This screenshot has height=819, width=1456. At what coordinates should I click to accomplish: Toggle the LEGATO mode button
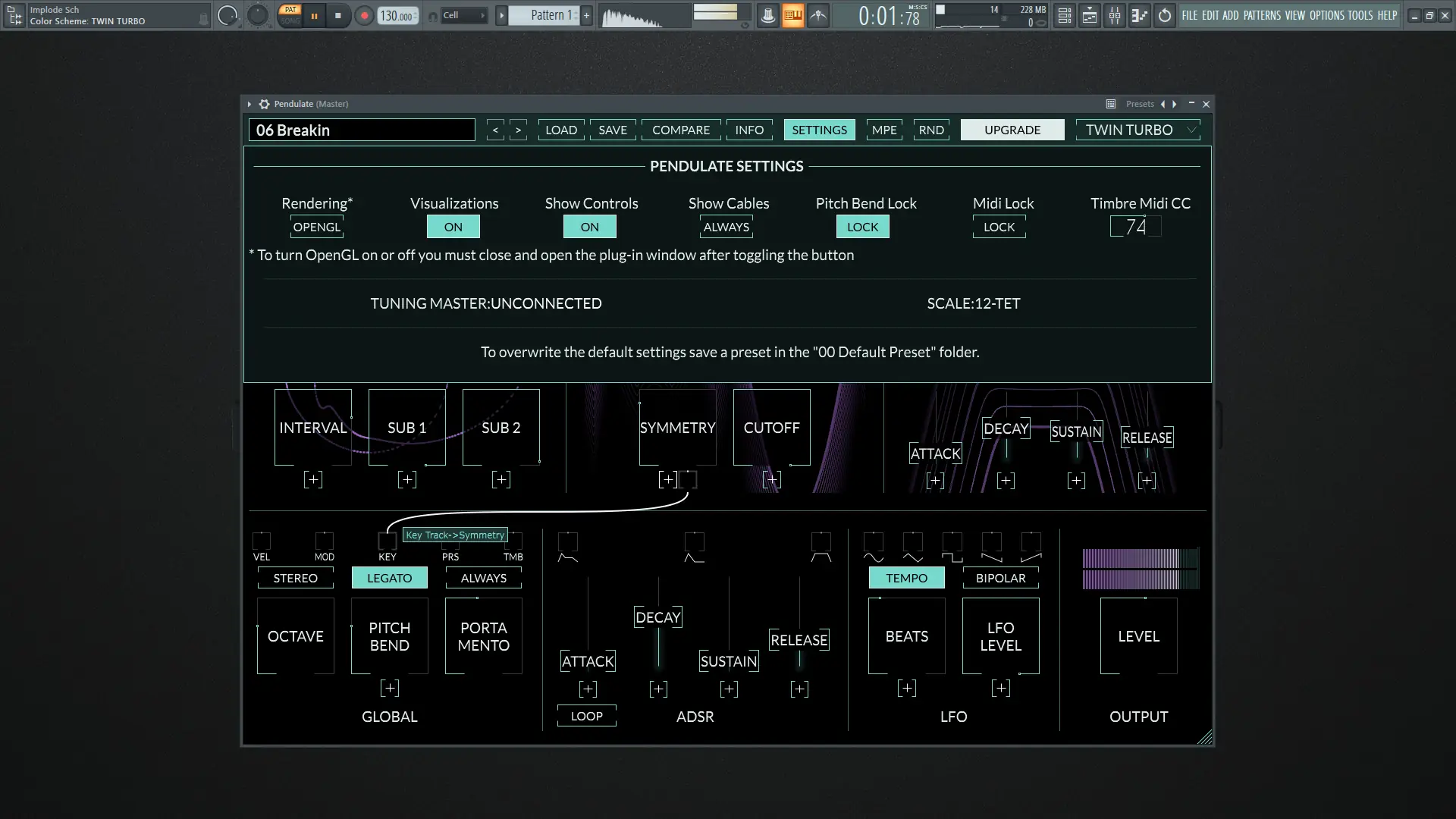click(389, 578)
